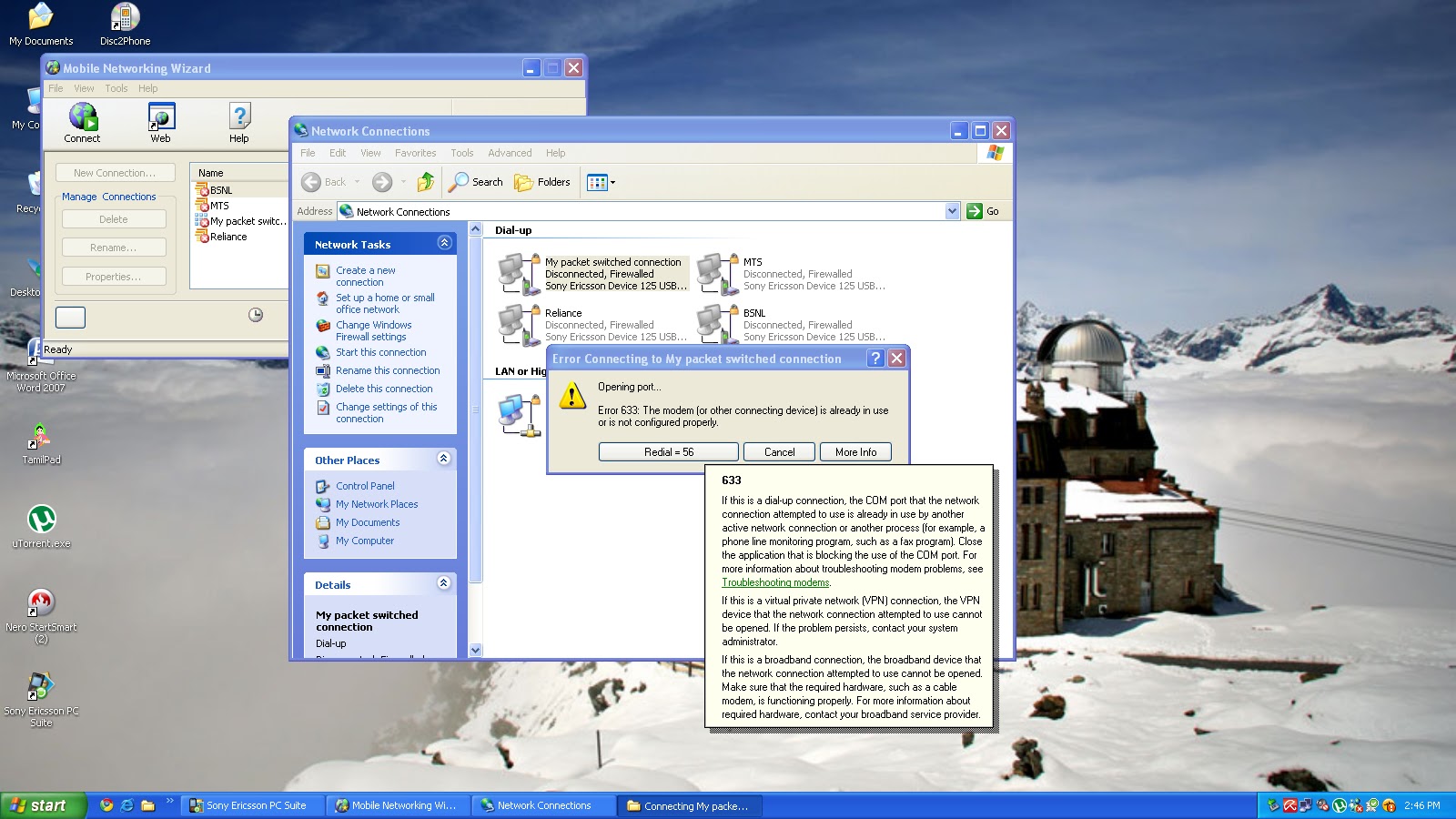Go Back in the Network Connections toolbar
Screen dimensions: 1456x819
click(x=325, y=182)
